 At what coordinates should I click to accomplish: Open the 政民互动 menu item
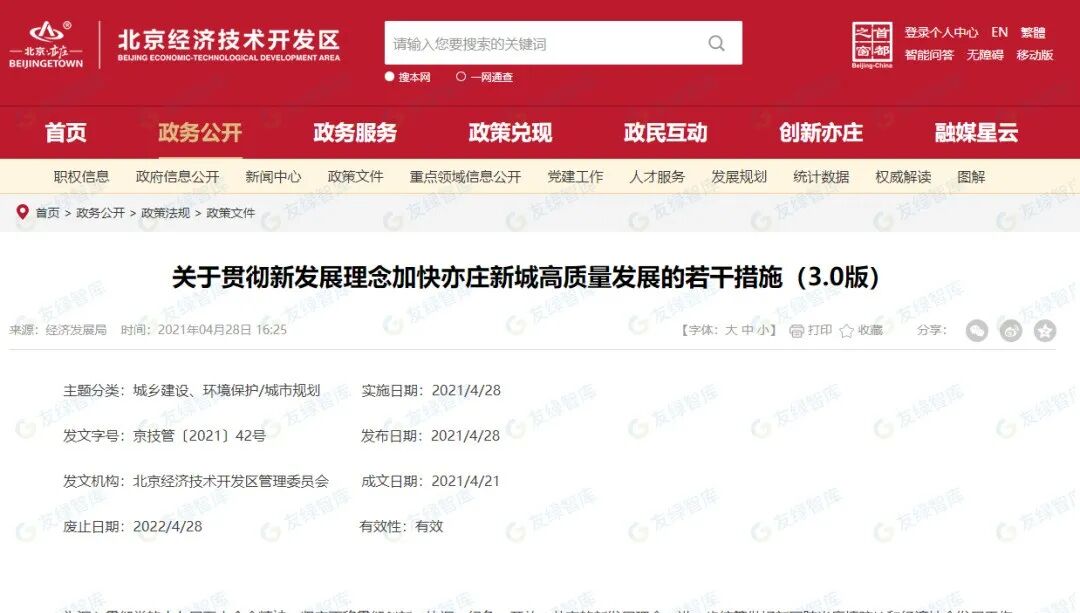665,132
